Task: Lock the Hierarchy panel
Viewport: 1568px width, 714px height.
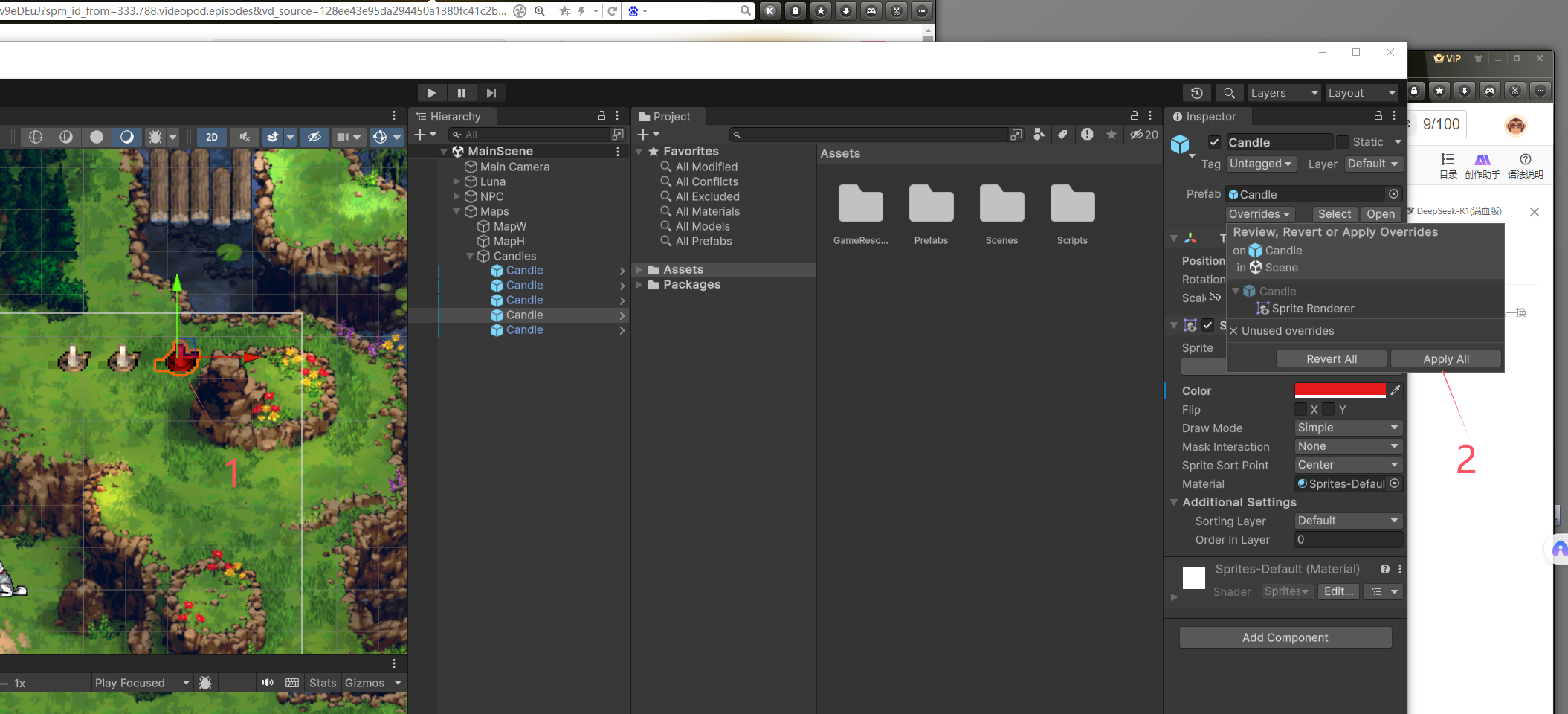Action: [601, 116]
